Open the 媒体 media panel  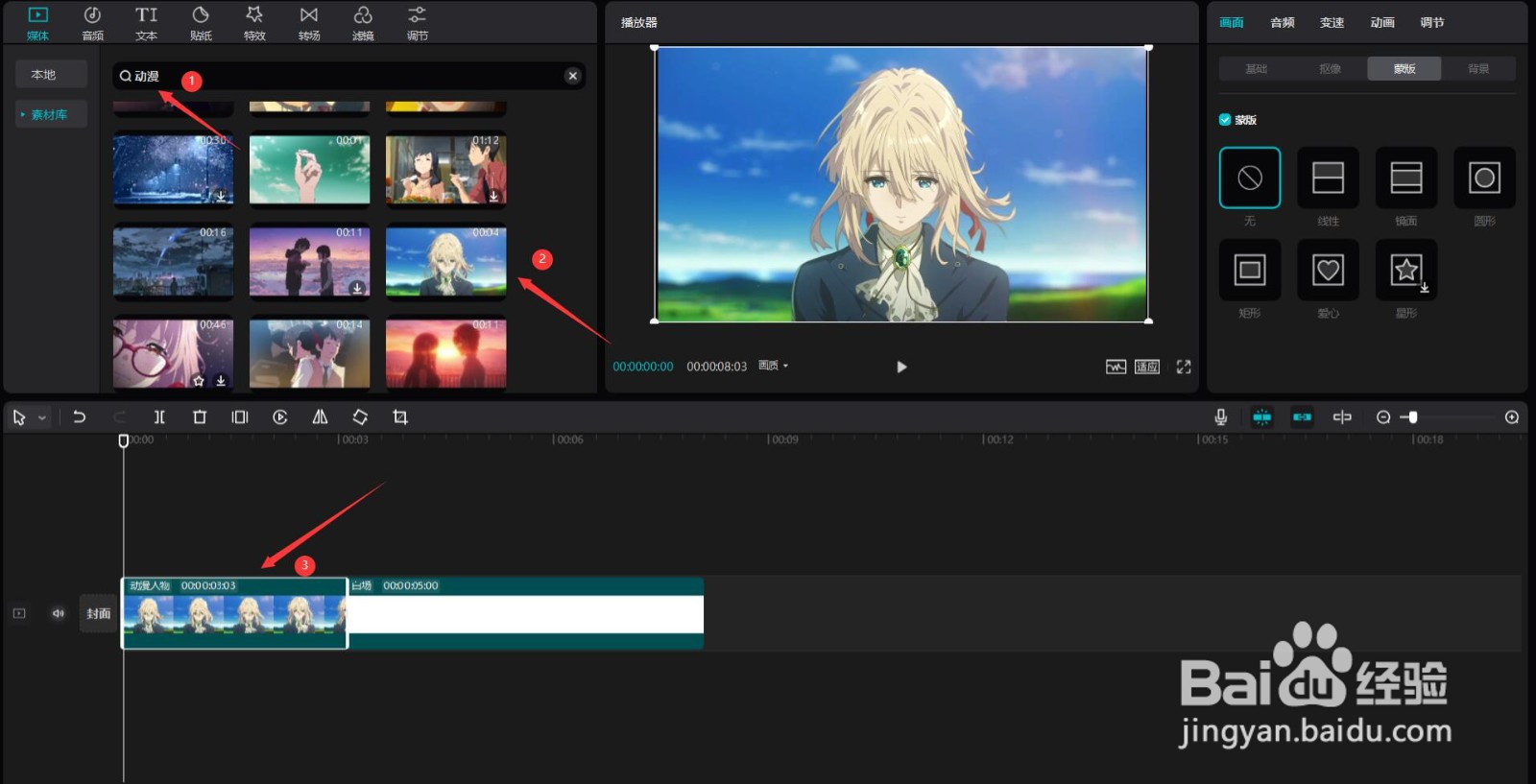pos(38,23)
